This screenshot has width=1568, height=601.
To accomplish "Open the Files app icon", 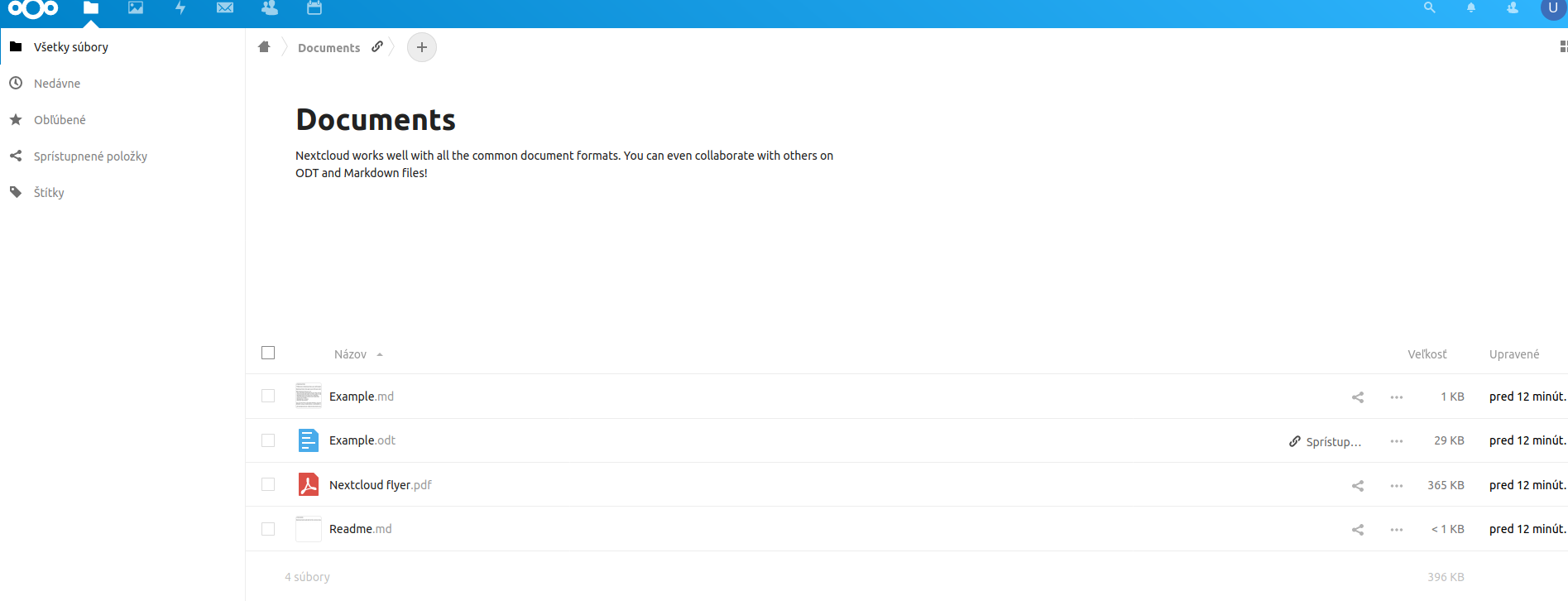I will 91,7.
